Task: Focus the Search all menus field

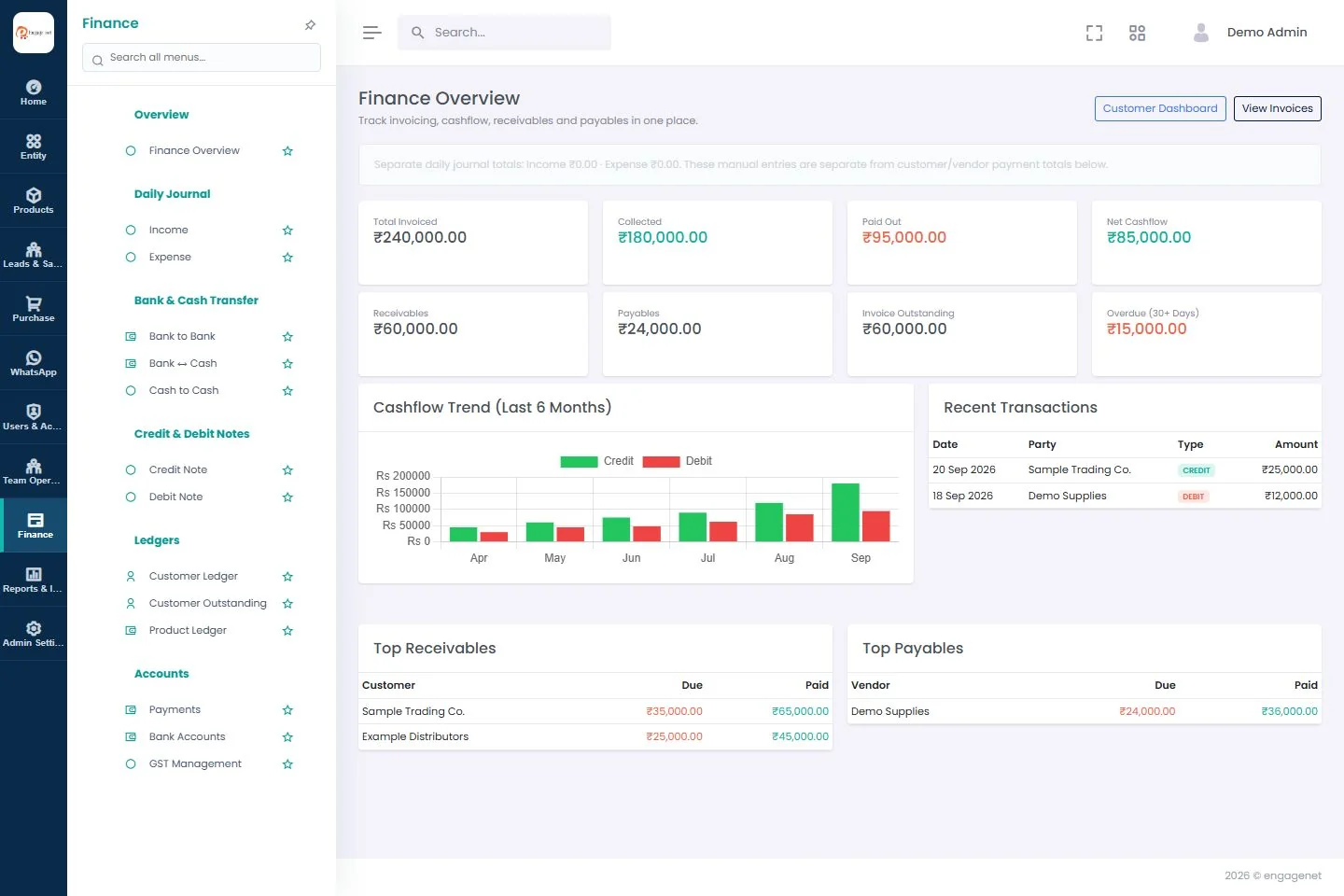Action: (202, 58)
